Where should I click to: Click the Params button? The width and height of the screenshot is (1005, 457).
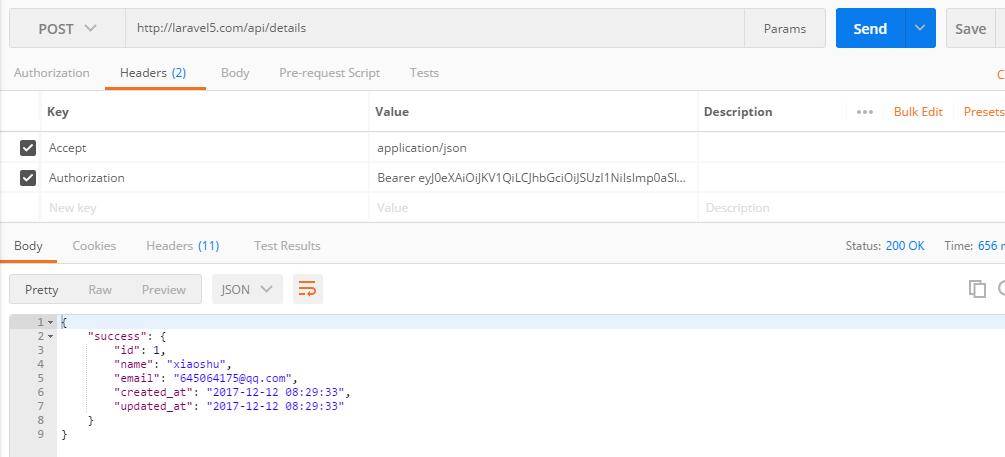(785, 28)
